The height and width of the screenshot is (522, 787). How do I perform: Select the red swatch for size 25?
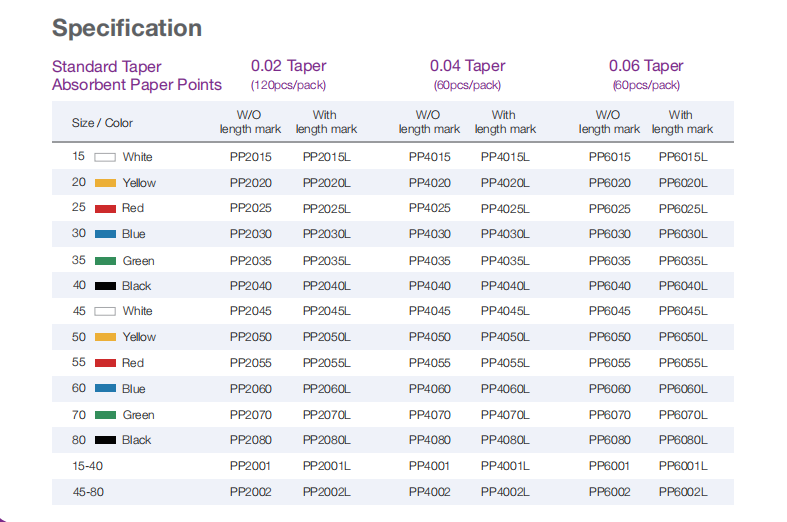[105, 208]
